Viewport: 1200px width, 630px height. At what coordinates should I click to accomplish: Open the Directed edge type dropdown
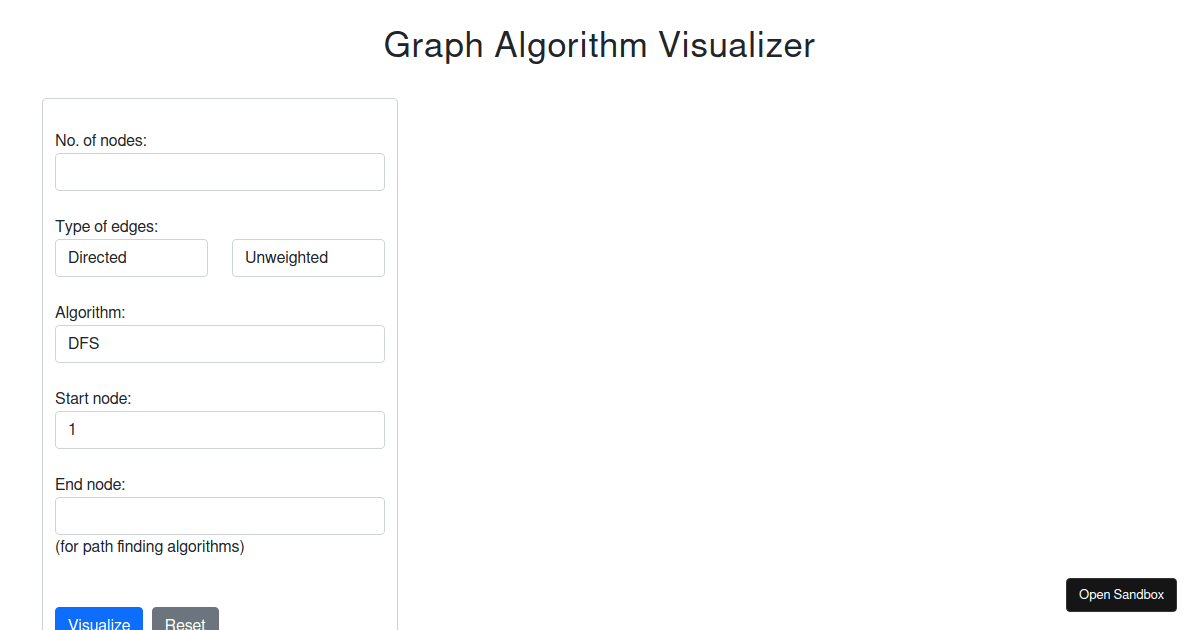[131, 258]
